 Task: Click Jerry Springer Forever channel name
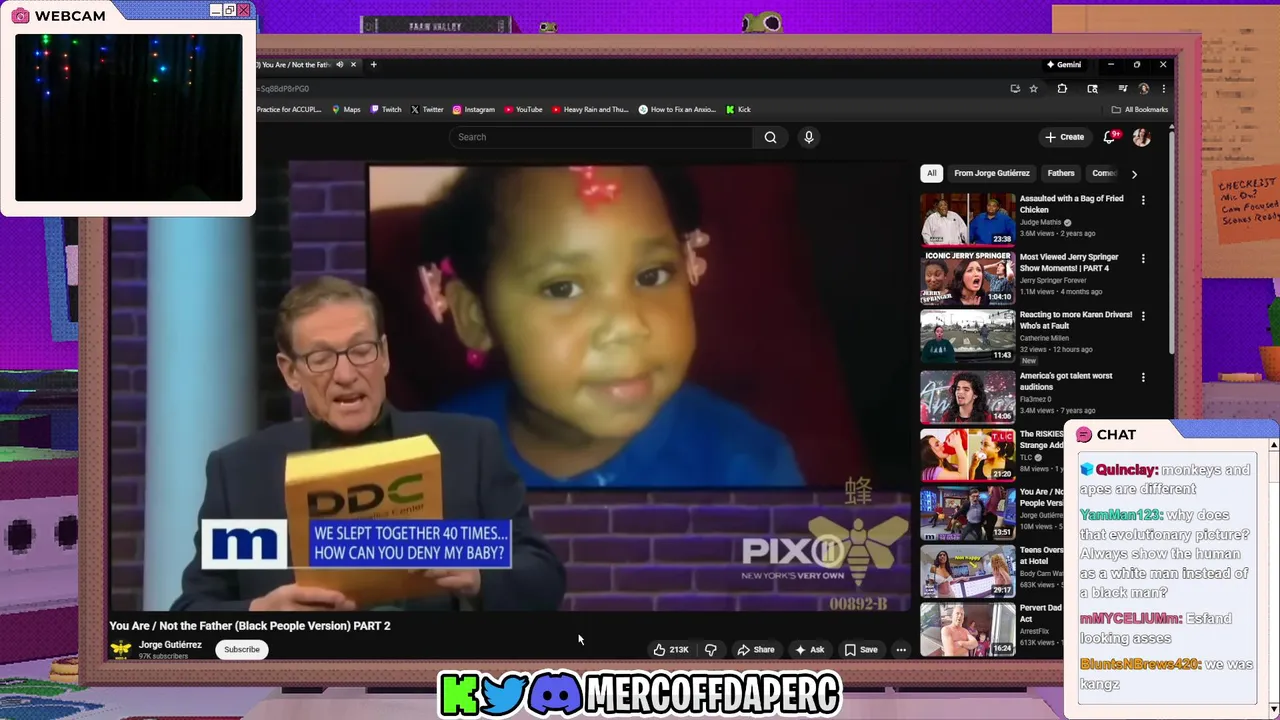tap(1053, 281)
